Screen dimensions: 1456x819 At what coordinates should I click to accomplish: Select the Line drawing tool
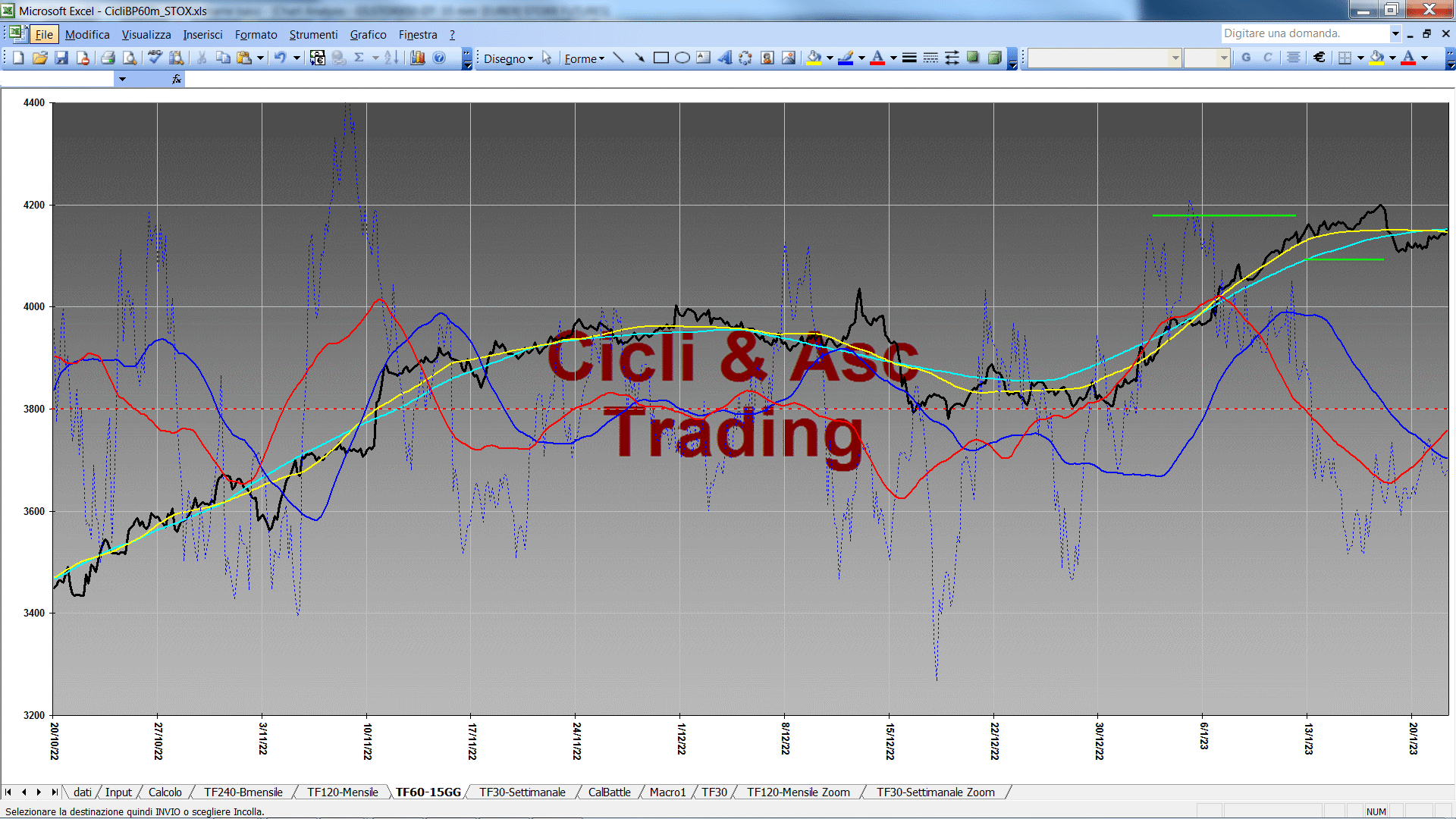[x=618, y=58]
